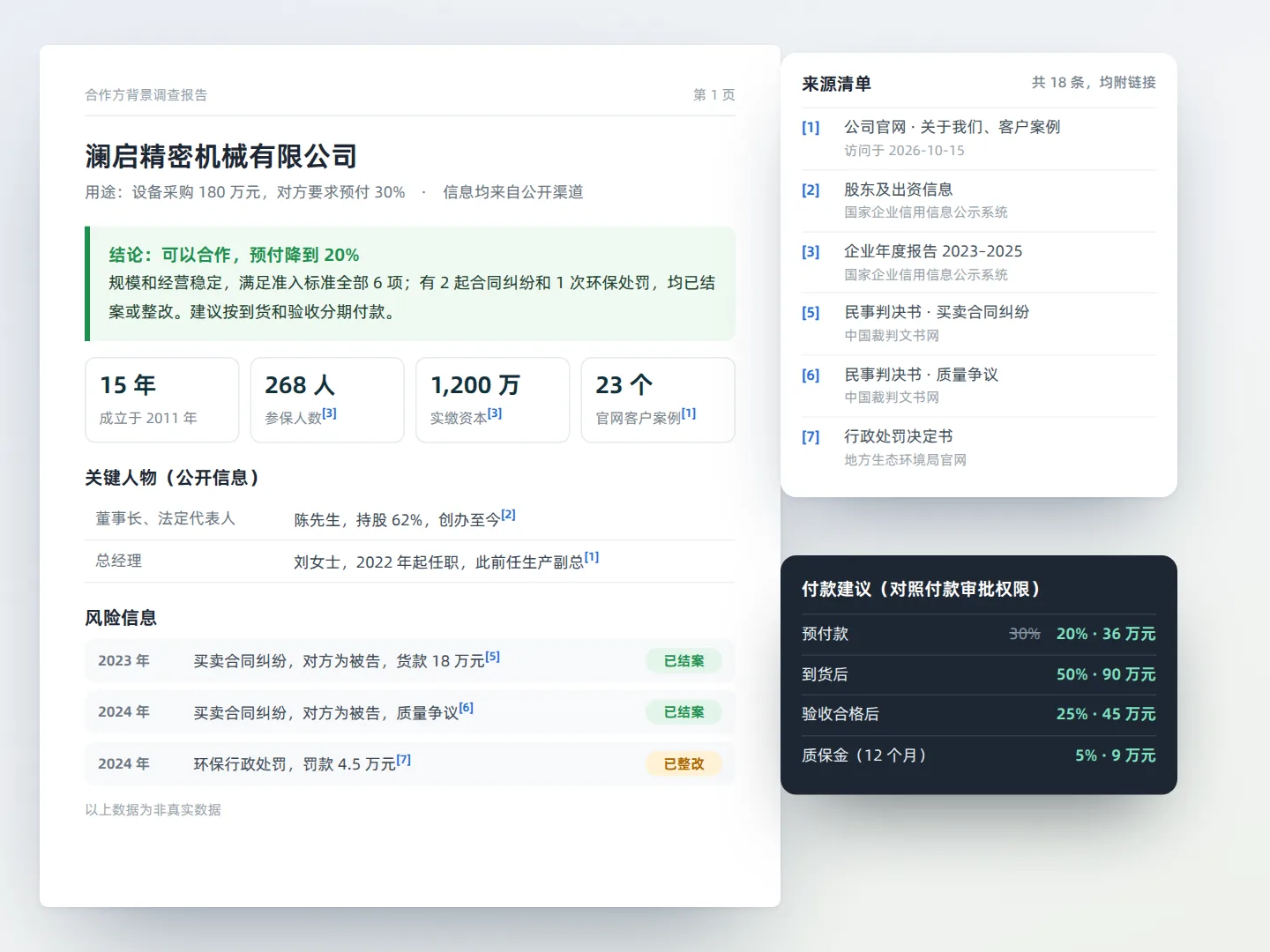The image size is (1270, 952).
Task: Click the 25% · 45 万元 value
Action: coord(1106,714)
